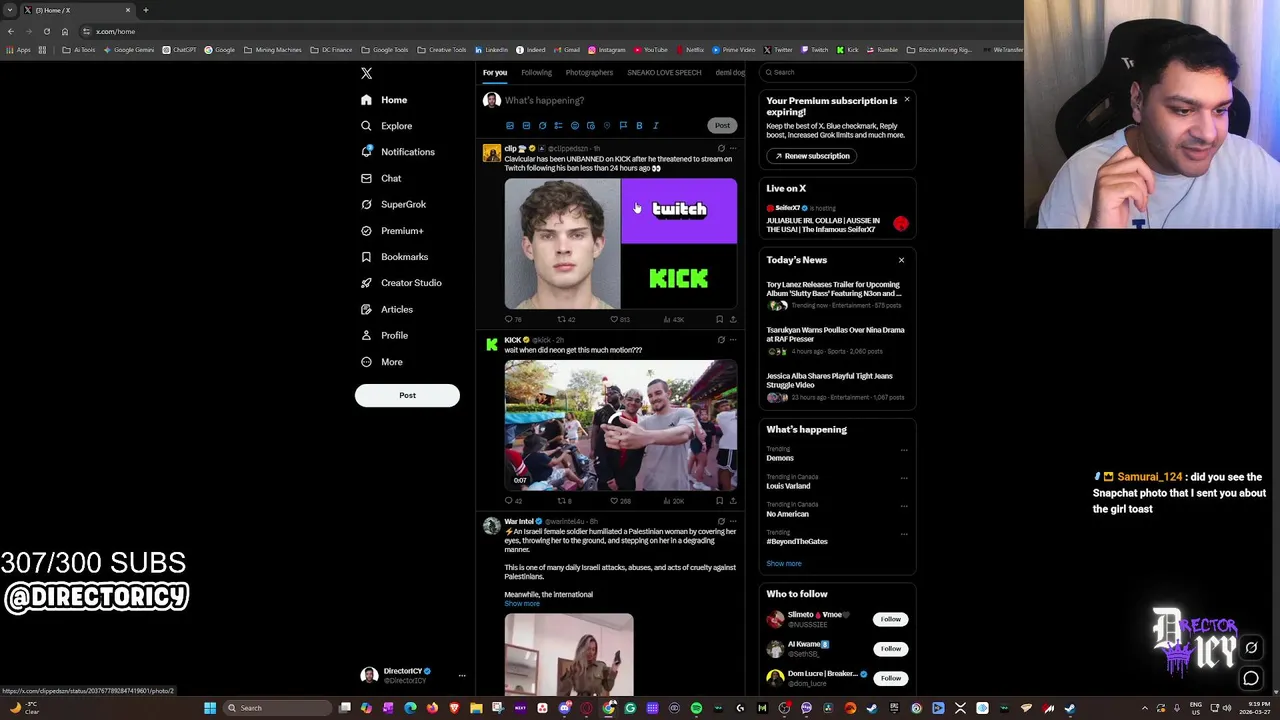Toggle italic formatting in the composer
The image size is (1280, 720).
tap(655, 126)
